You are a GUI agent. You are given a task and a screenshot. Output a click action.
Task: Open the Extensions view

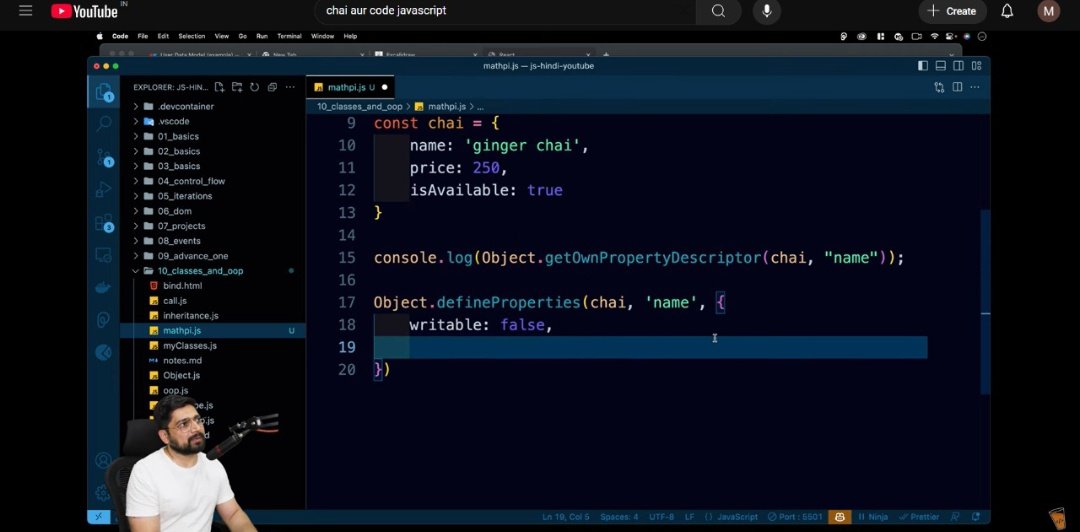point(104,223)
